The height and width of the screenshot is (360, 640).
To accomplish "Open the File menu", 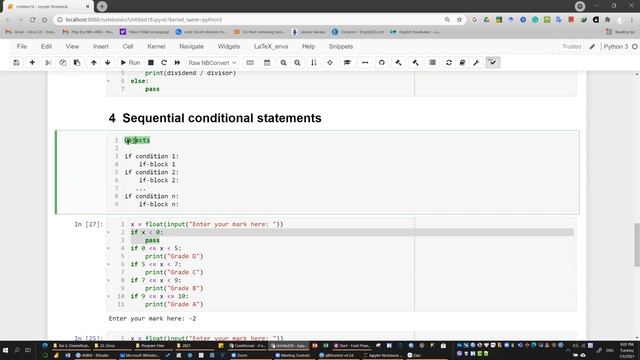I will coord(22,47).
